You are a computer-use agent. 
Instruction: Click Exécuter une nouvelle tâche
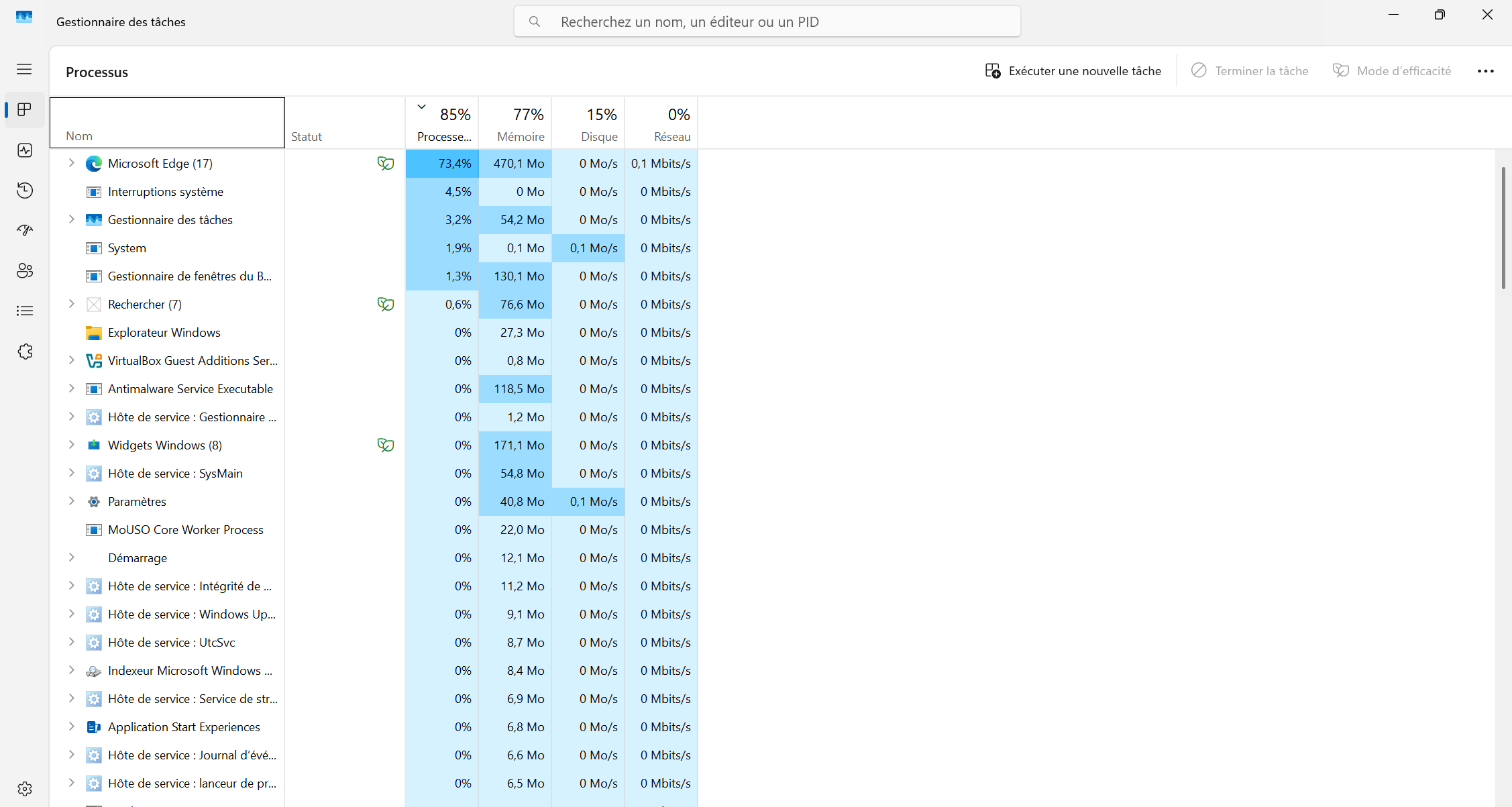click(1073, 70)
